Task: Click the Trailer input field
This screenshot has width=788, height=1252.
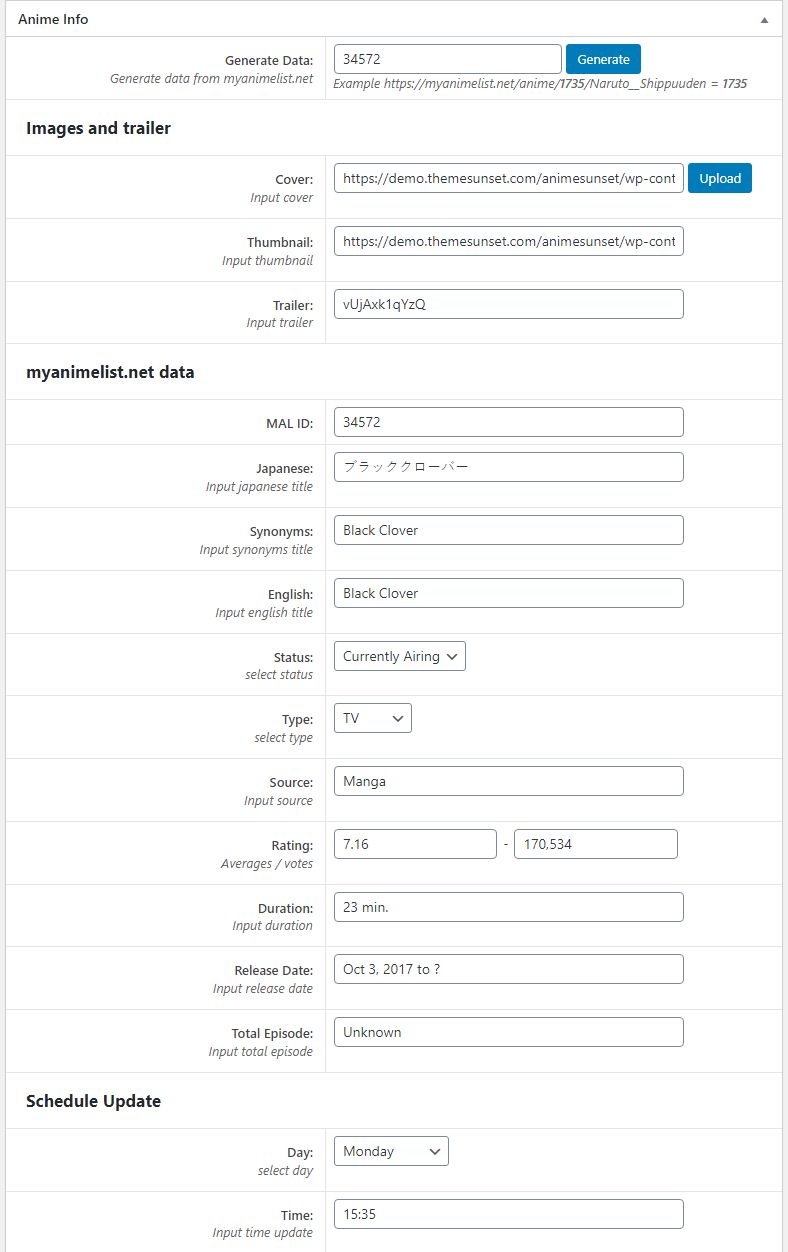Action: point(508,304)
